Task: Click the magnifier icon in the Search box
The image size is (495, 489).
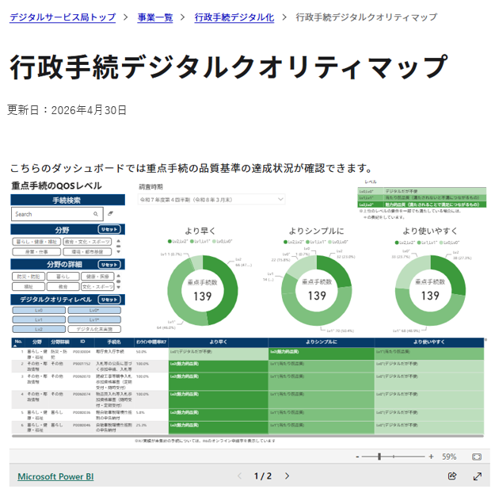Action: pyautogui.click(x=96, y=214)
